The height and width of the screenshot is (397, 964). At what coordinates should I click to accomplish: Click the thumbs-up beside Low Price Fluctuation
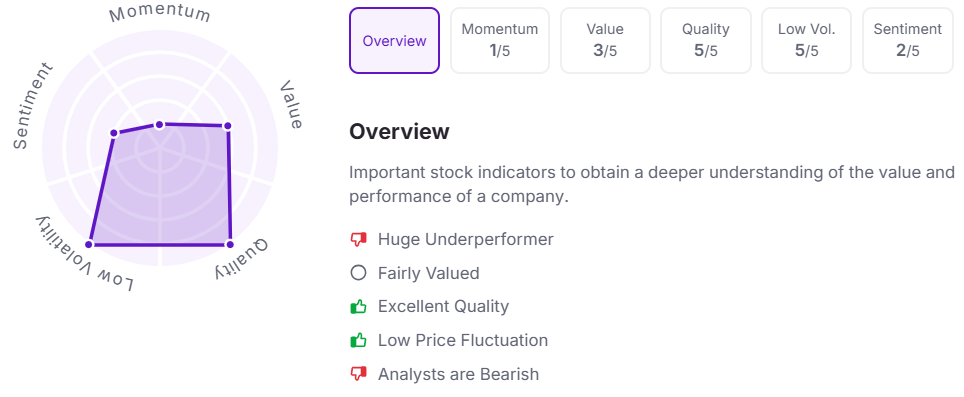tap(358, 340)
